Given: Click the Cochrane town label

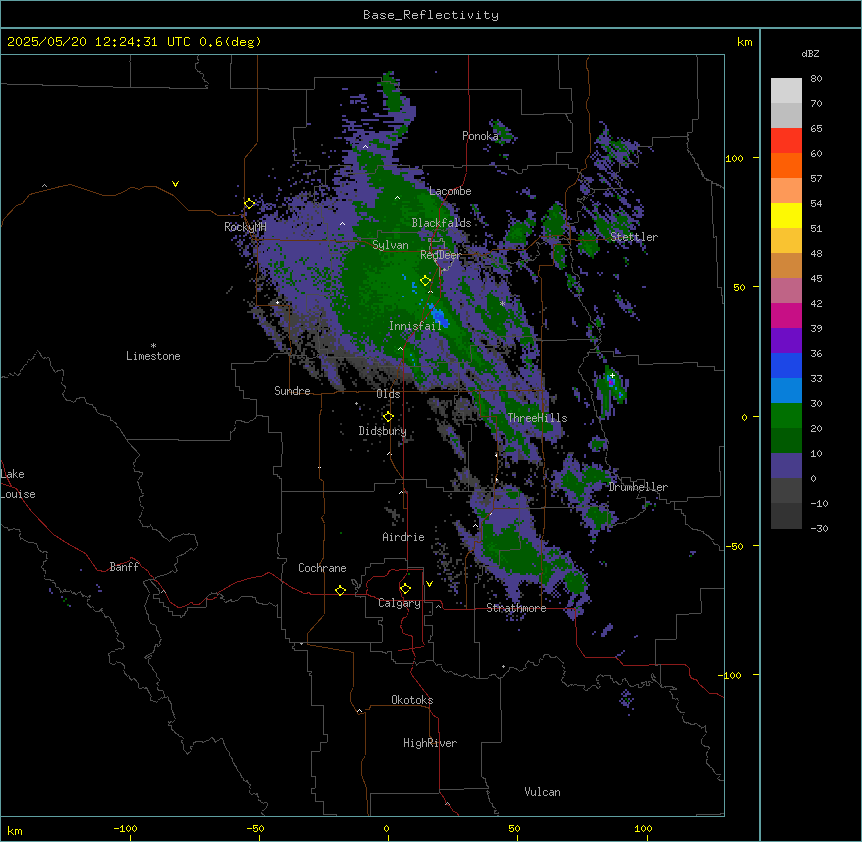Looking at the screenshot, I should point(322,568).
